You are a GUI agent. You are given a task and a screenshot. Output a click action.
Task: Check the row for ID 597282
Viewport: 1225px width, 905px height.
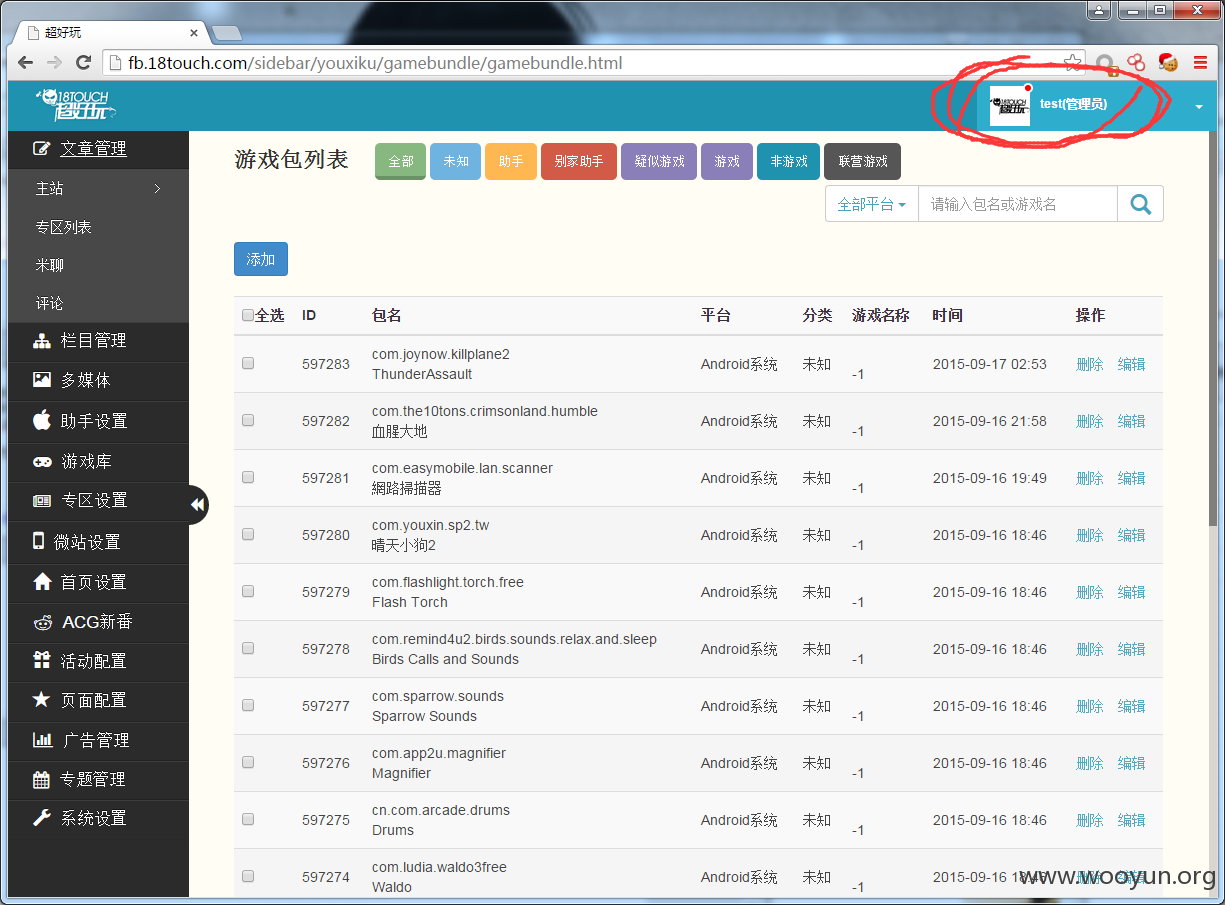click(248, 420)
